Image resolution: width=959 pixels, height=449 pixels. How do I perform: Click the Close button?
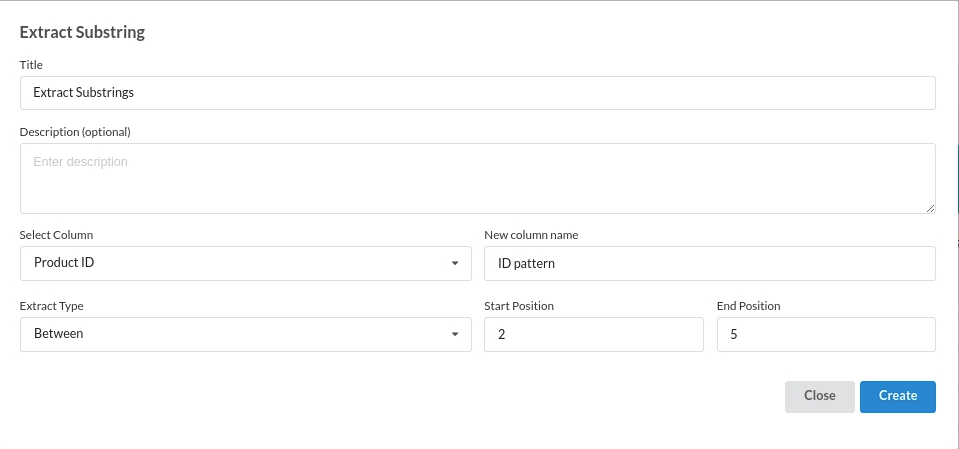point(820,397)
